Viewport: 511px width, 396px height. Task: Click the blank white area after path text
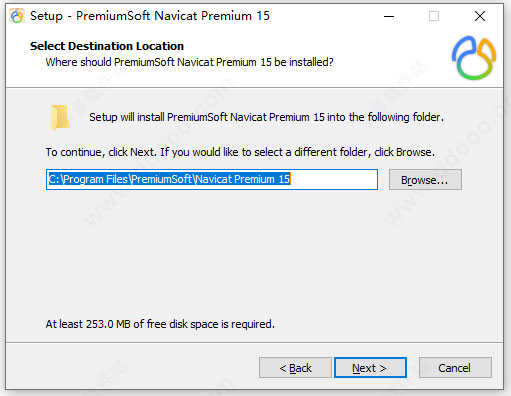tap(333, 179)
